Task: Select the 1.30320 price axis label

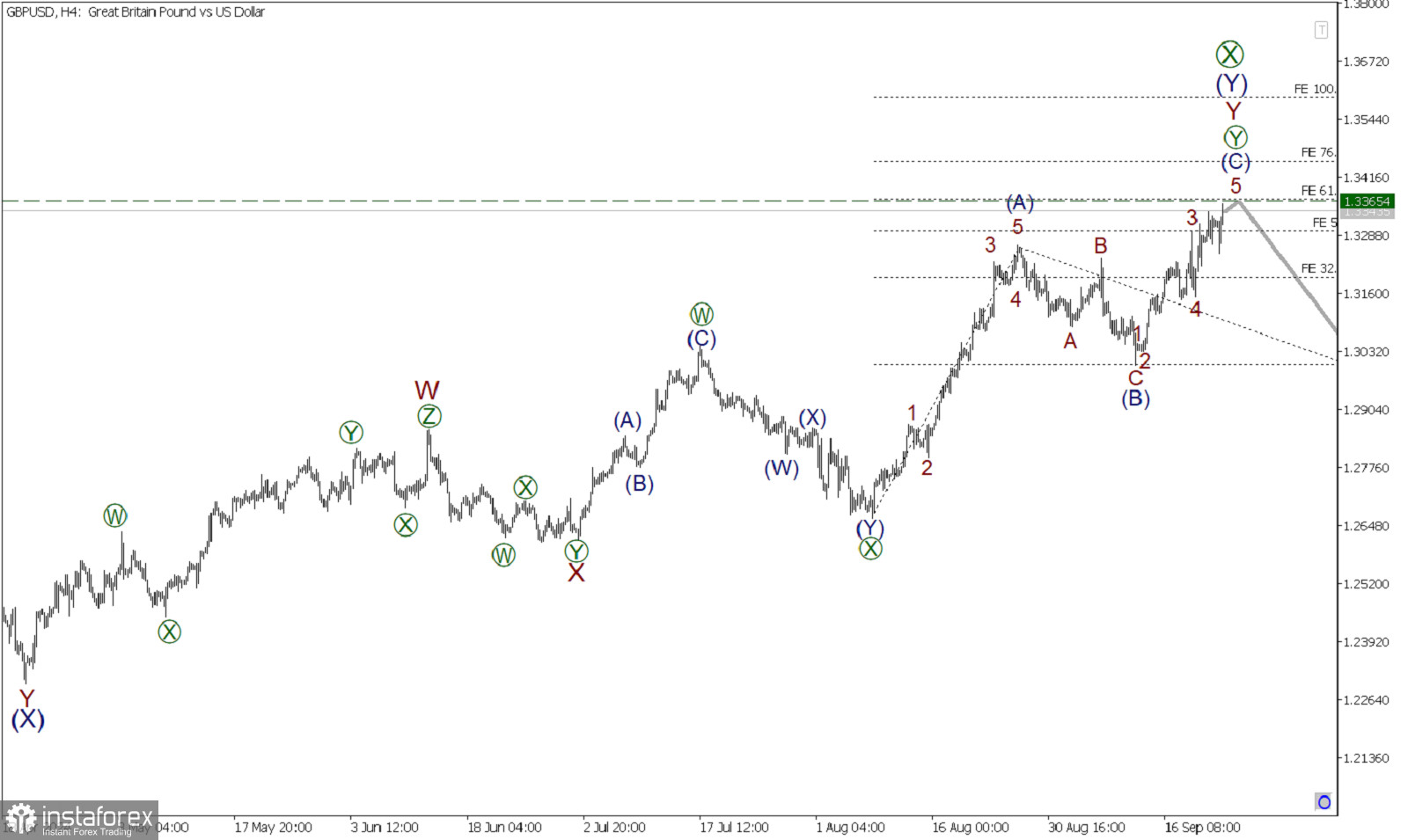Action: coord(1366,352)
